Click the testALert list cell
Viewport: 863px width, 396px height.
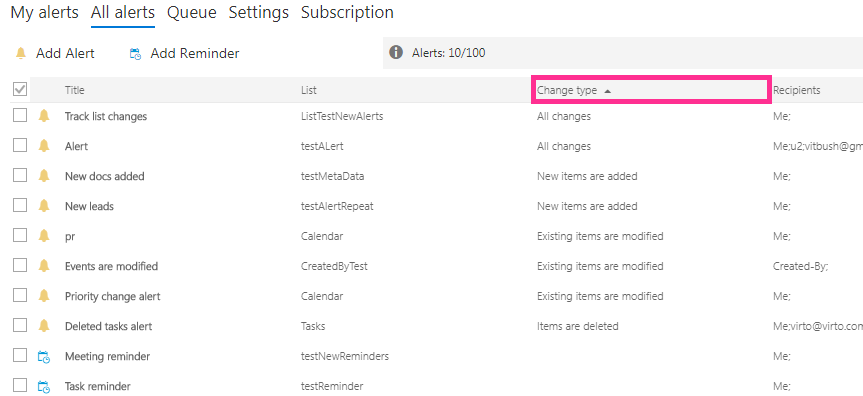(323, 146)
